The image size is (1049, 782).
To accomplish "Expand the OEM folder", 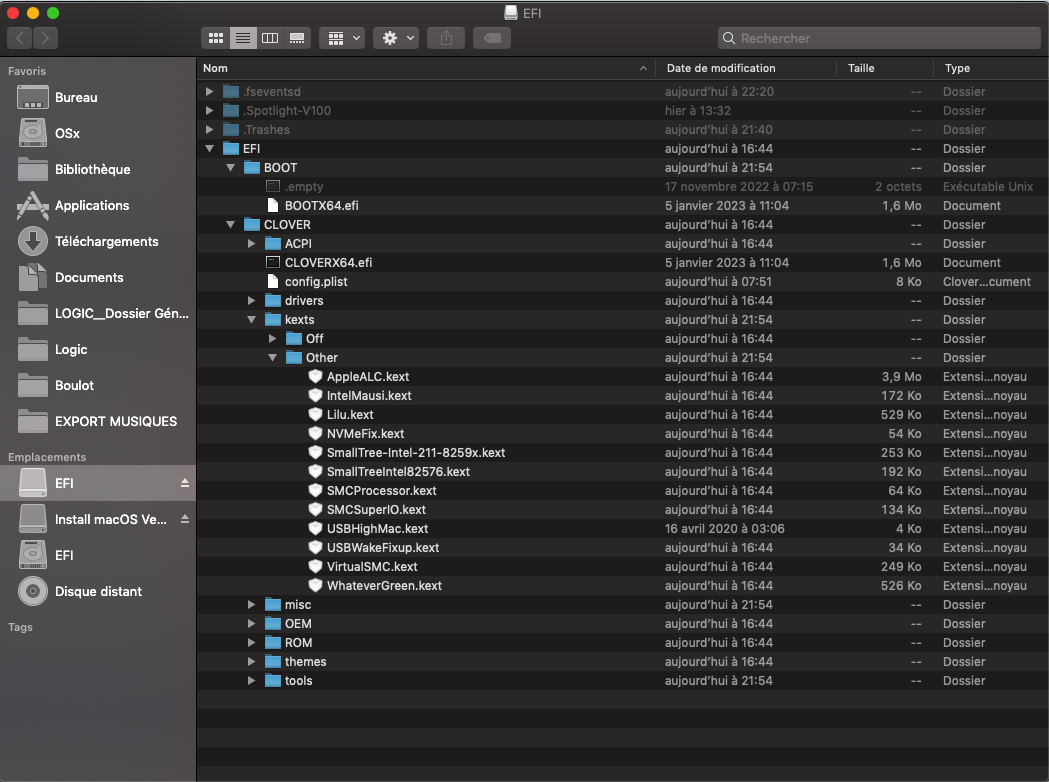I will pos(252,623).
